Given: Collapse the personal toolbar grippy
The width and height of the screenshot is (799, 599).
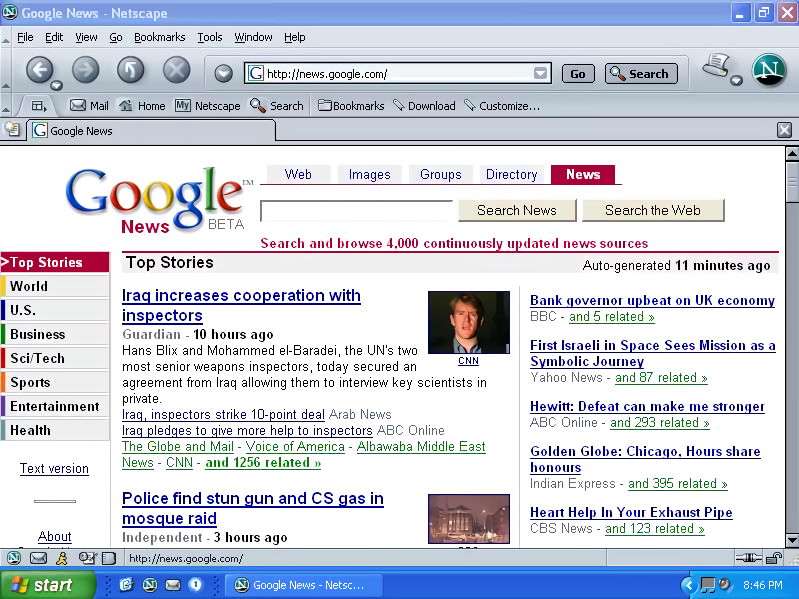Looking at the screenshot, I should click(6, 106).
